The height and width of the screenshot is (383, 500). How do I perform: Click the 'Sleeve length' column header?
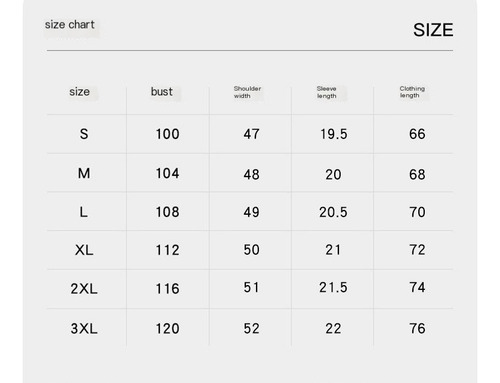point(327,92)
